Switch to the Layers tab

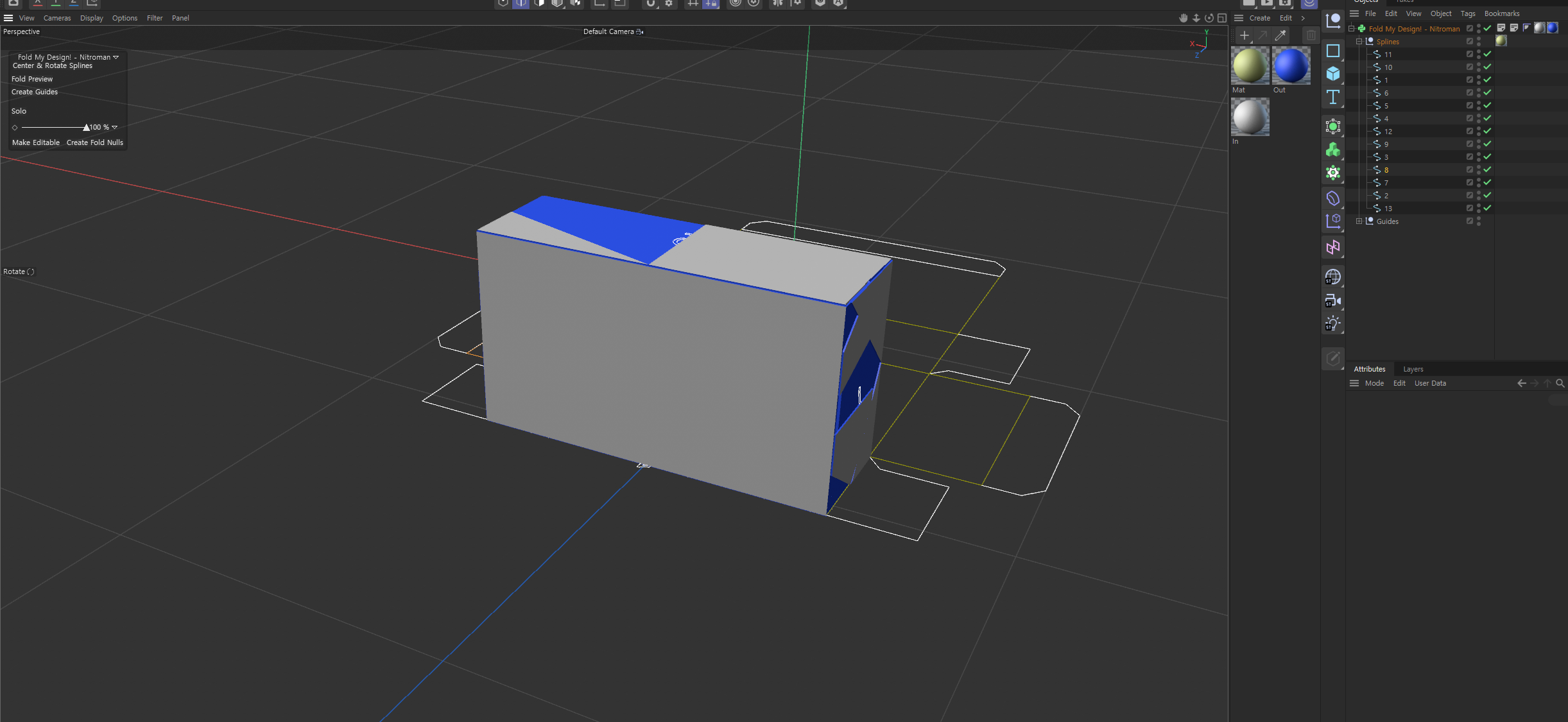[1413, 369]
